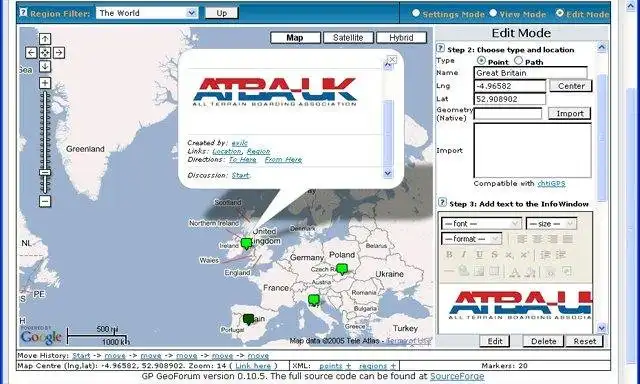
Task: Pan the map up with arrow button
Action: 45,39
